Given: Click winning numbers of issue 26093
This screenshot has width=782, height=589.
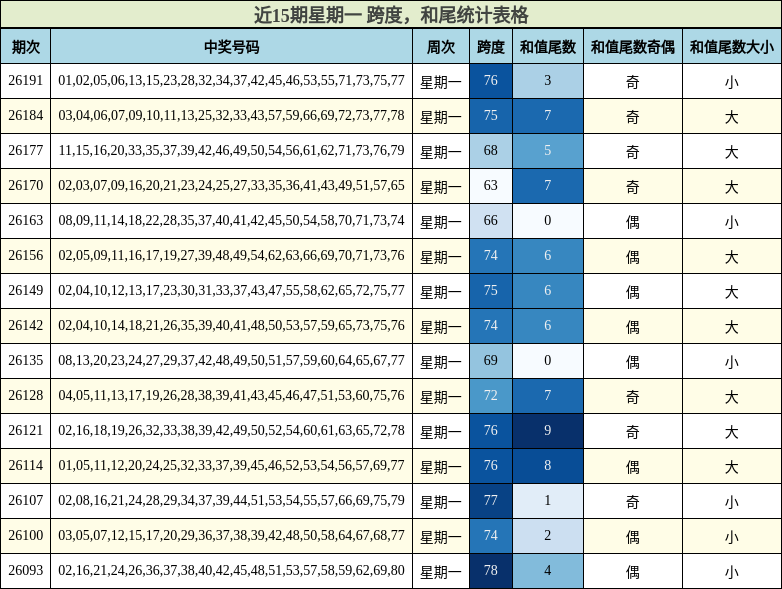Looking at the screenshot, I should [231, 571].
